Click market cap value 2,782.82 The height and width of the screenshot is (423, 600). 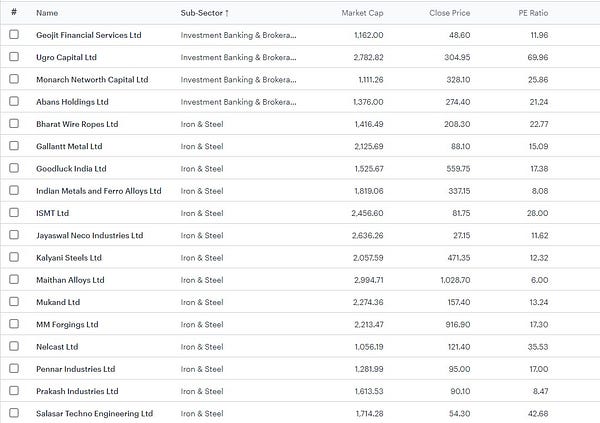click(368, 57)
